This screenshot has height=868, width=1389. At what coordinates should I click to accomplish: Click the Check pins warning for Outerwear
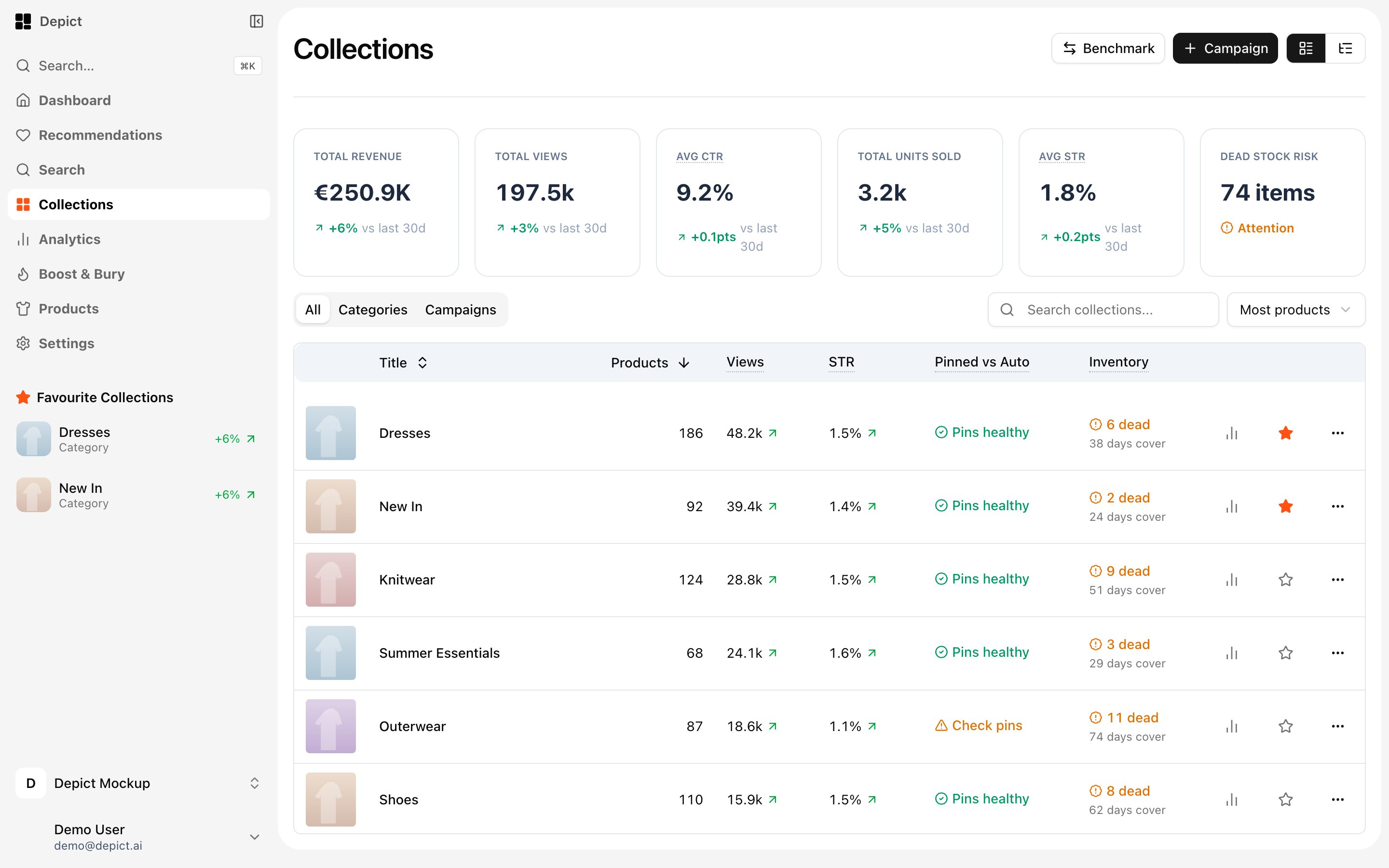pos(979,726)
